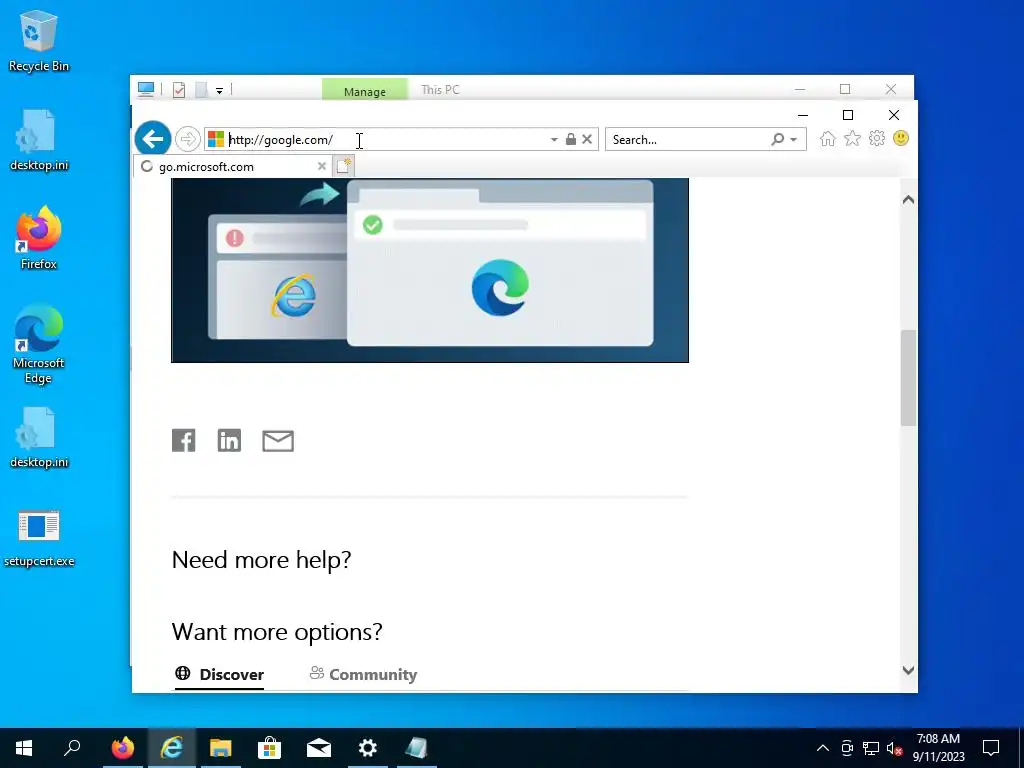Screen dimensions: 1024x768
Task: Share the page via Facebook icon
Action: [x=184, y=441]
